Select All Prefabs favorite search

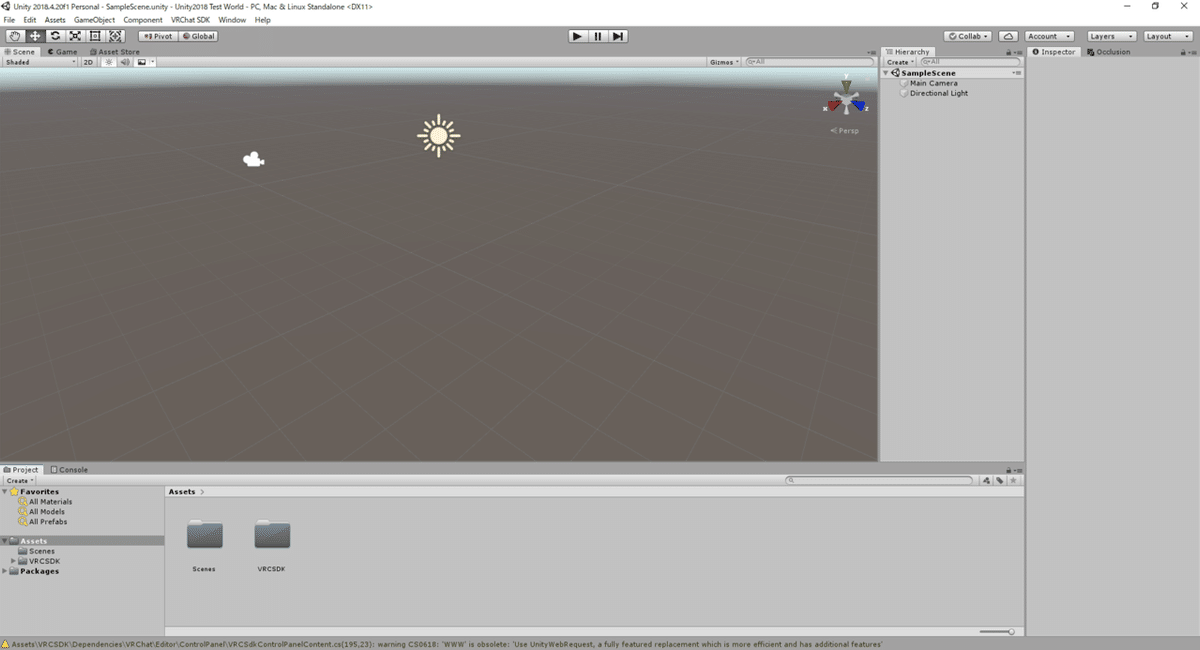(x=44, y=522)
